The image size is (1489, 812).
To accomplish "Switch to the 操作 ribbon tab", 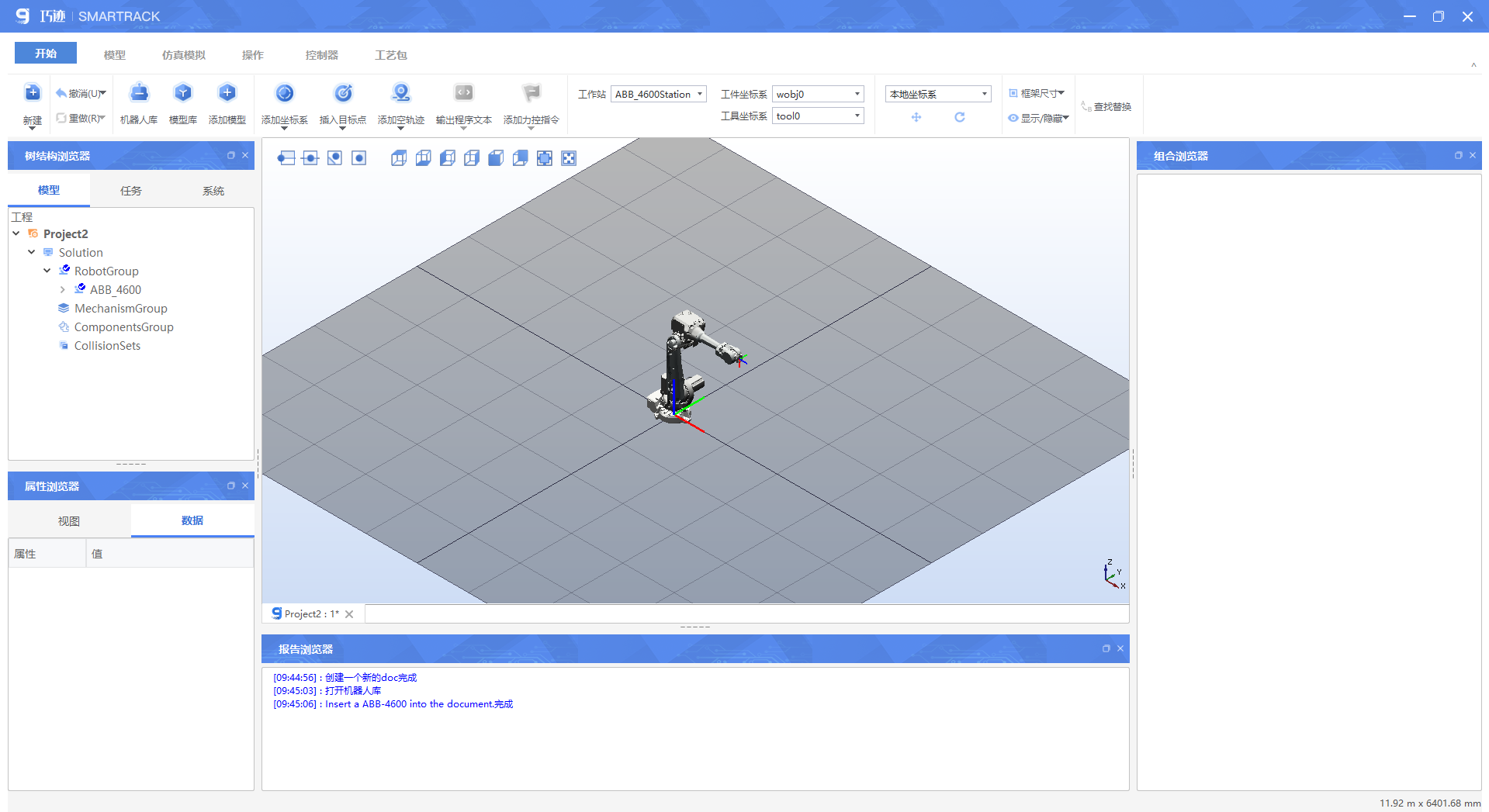I will click(253, 55).
